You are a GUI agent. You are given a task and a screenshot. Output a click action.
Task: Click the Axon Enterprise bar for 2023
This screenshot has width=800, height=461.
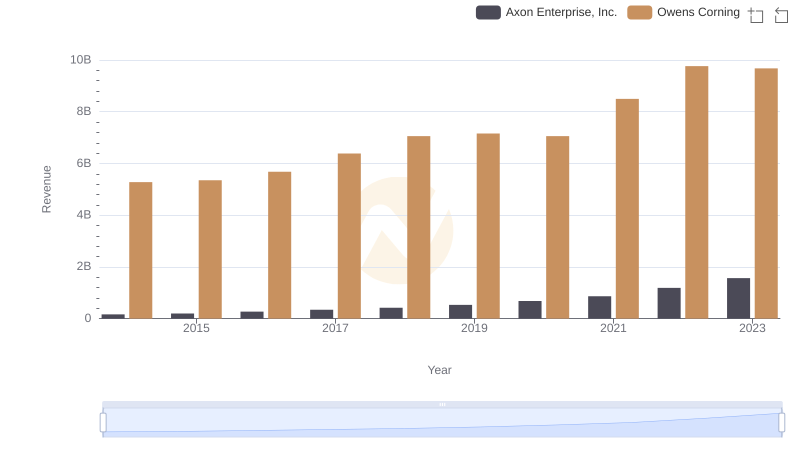click(738, 298)
